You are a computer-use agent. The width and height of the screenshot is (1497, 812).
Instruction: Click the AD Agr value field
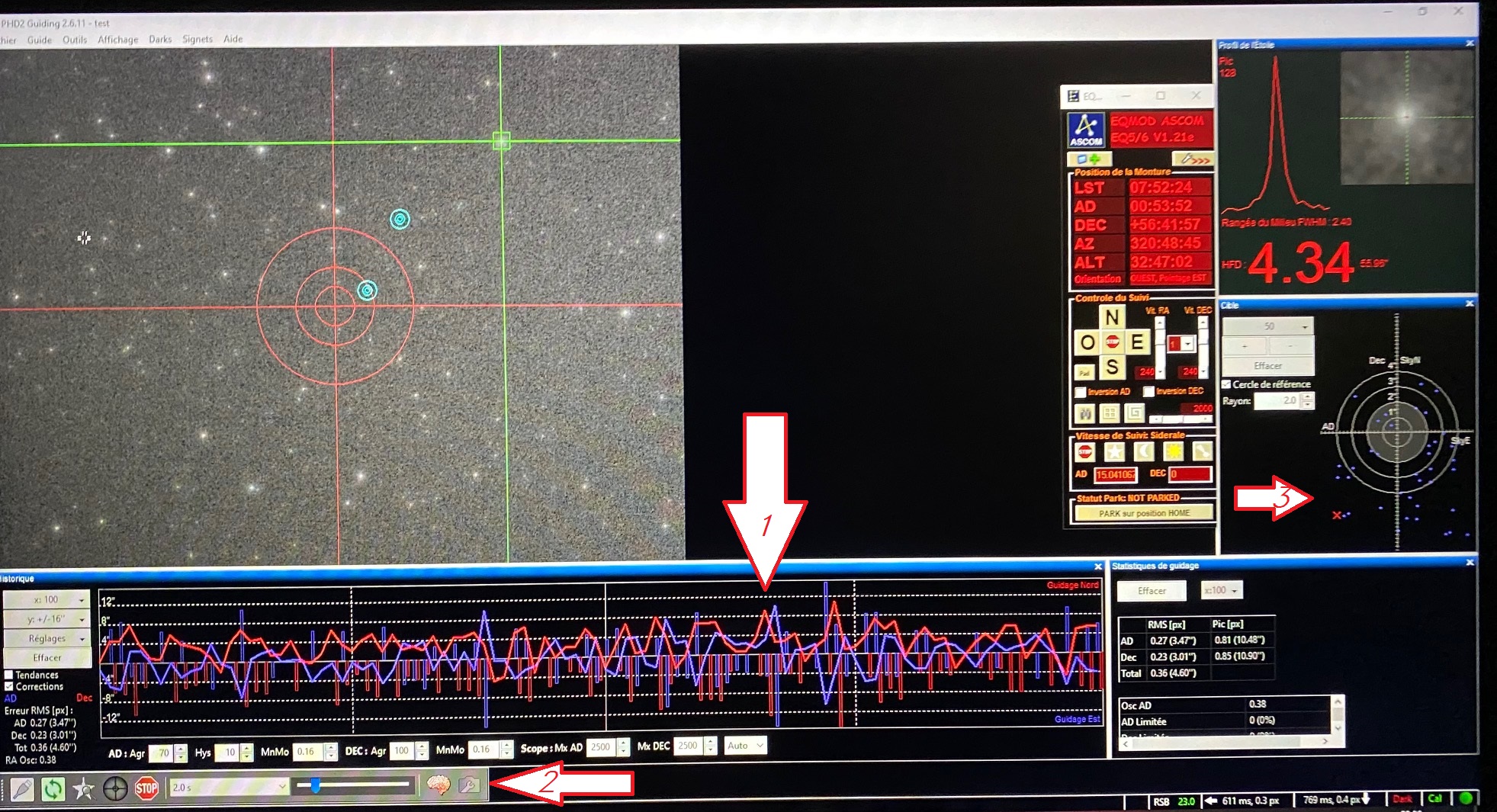[162, 753]
